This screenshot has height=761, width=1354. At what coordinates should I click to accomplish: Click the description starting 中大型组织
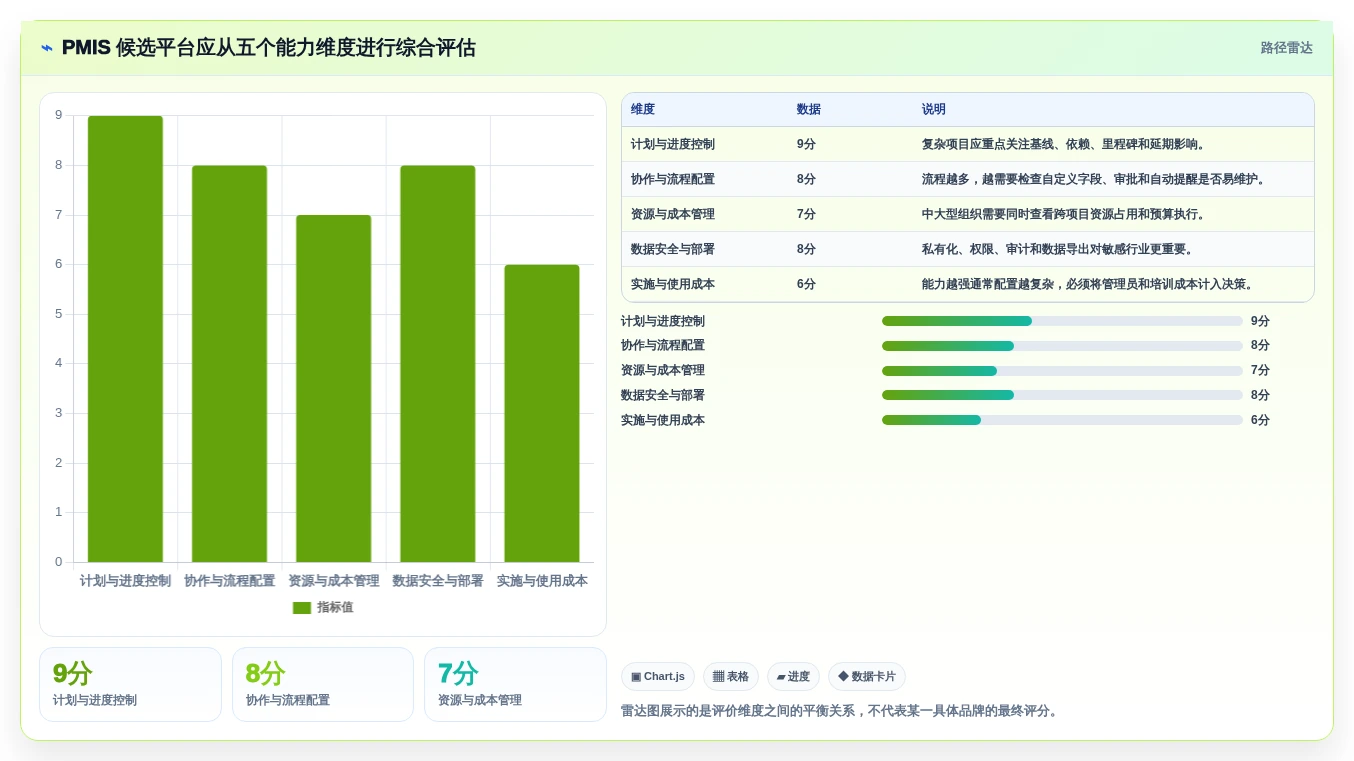tap(1065, 214)
